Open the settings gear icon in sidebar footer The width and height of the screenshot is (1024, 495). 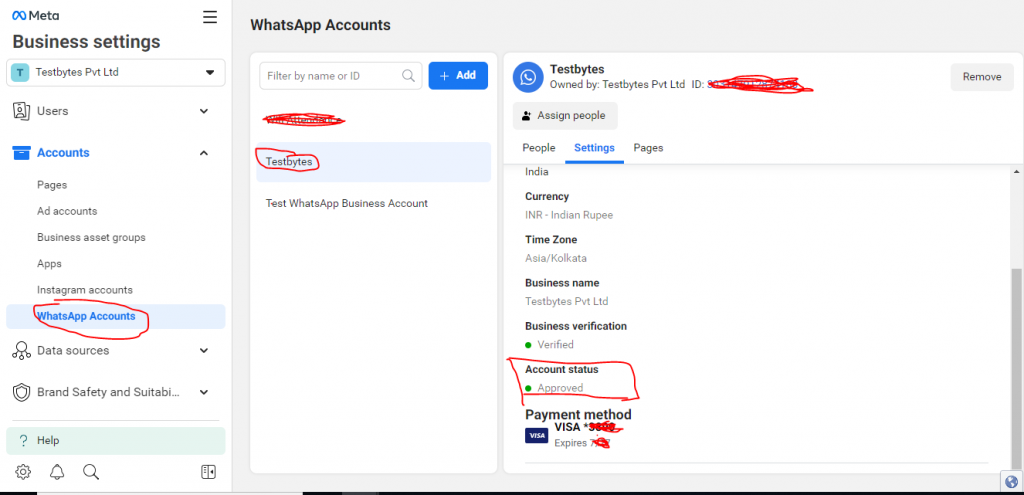click(23, 471)
